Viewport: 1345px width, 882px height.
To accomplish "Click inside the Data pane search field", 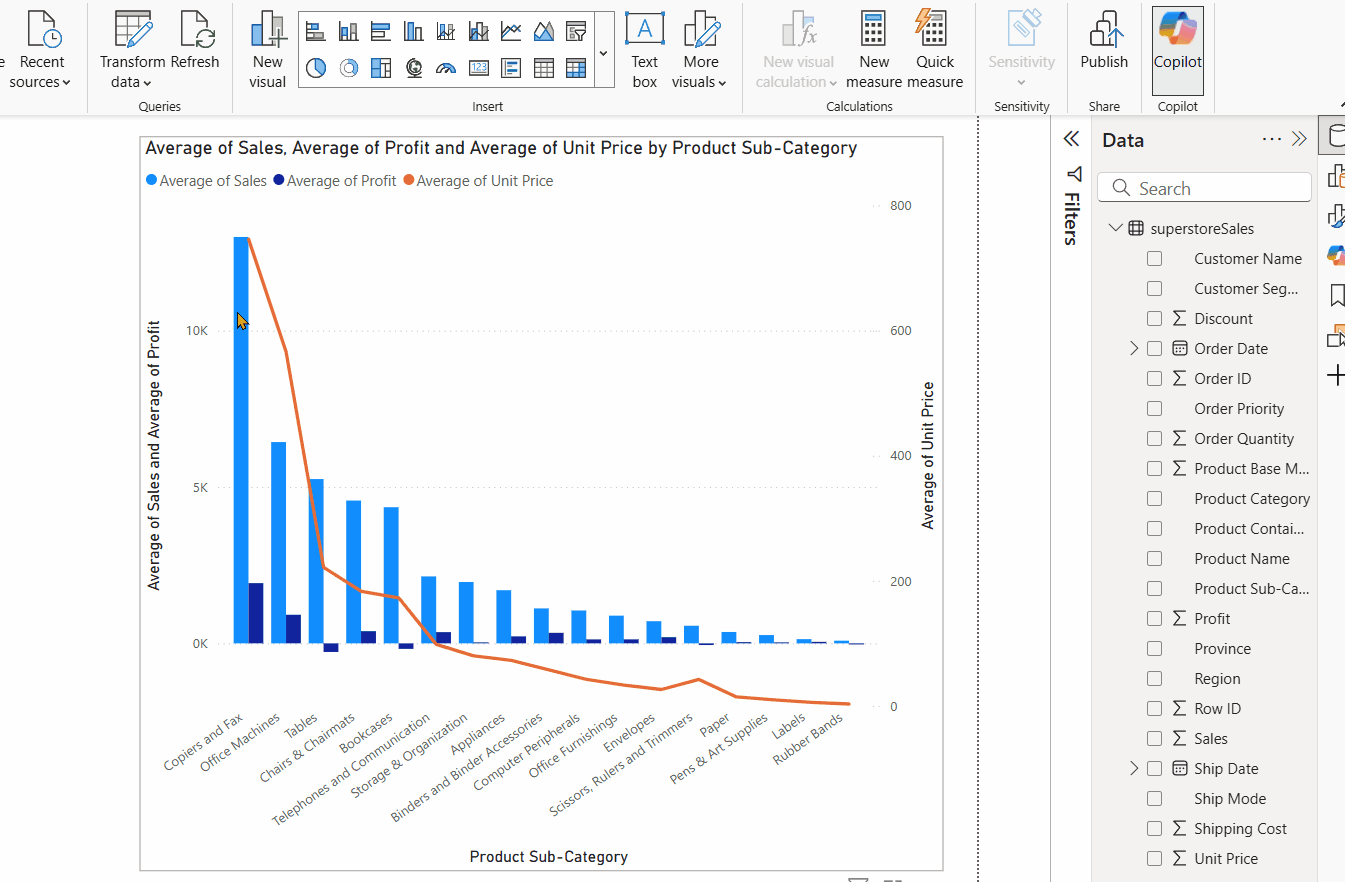I will coord(1204,187).
